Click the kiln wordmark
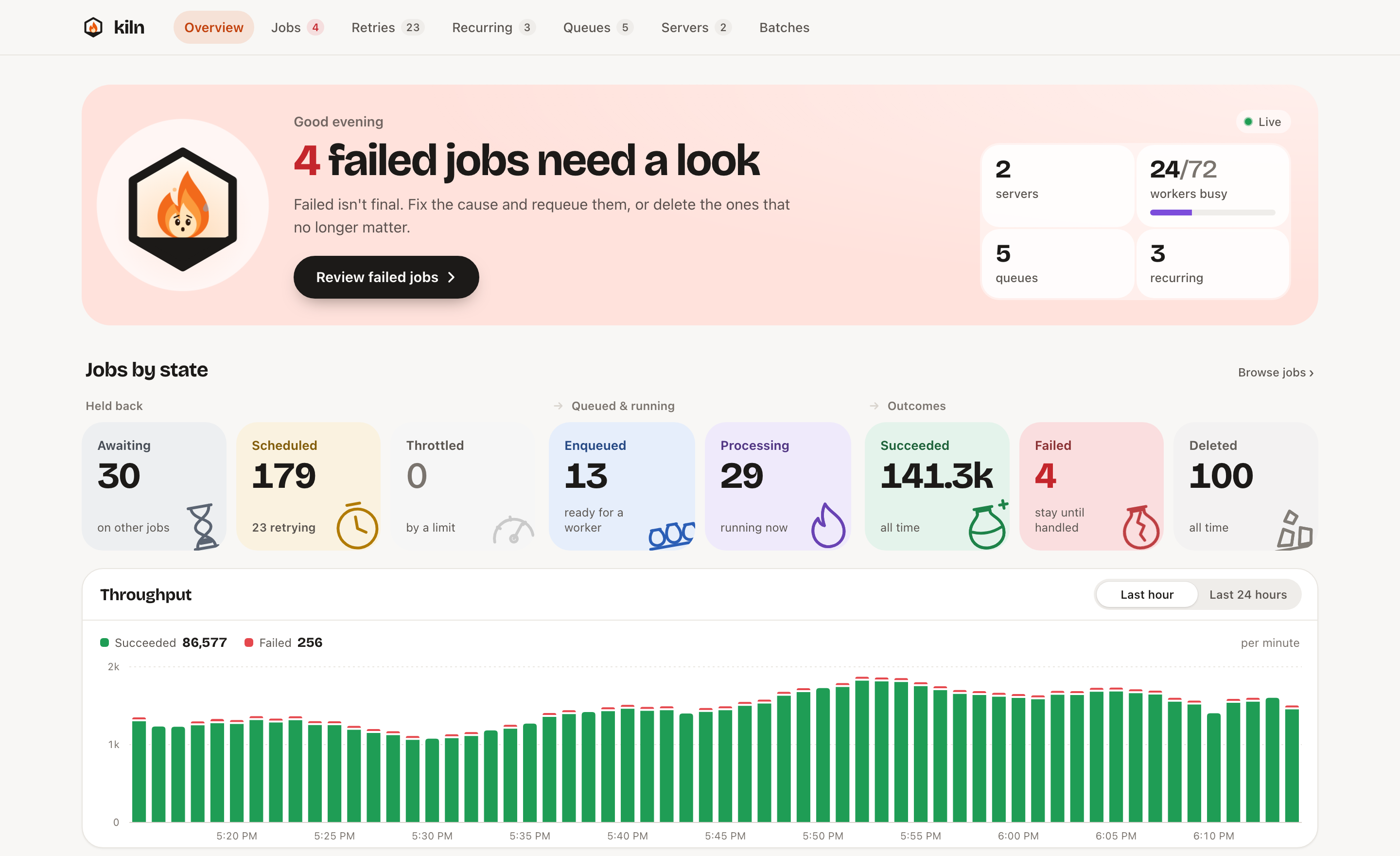The image size is (1400, 856). pos(129,27)
